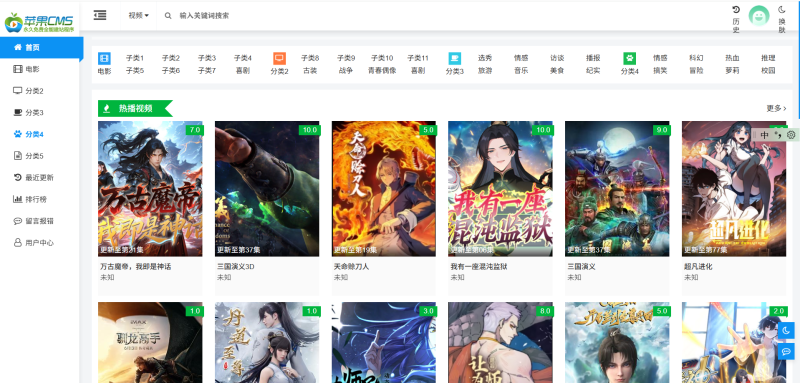Open the 视频 search type dropdown
Image resolution: width=800 pixels, height=383 pixels.
pyautogui.click(x=138, y=15)
